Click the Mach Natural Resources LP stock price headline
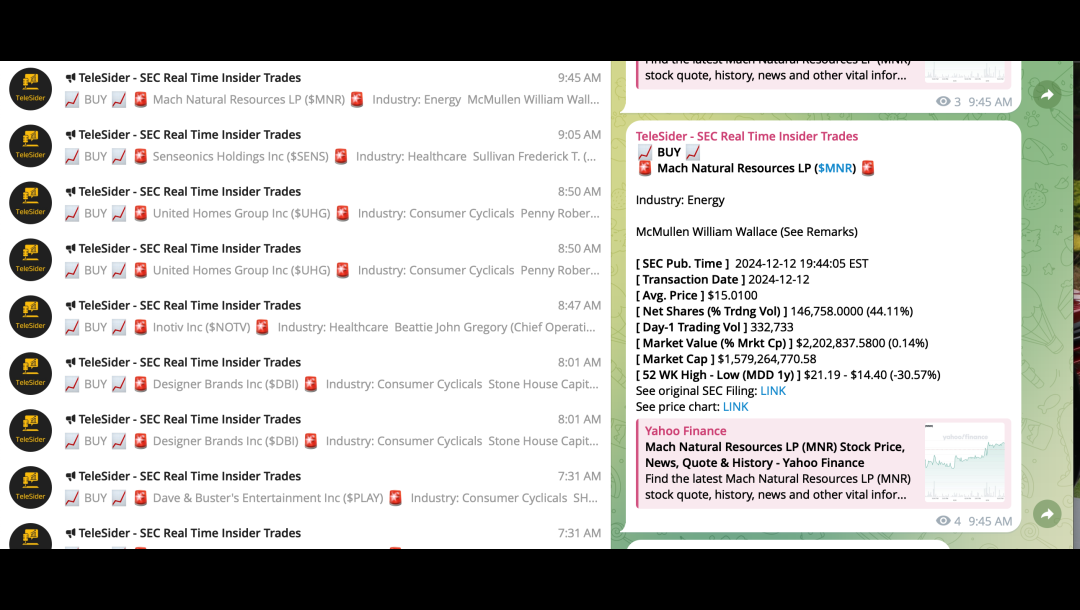The width and height of the screenshot is (1080, 610). click(775, 455)
